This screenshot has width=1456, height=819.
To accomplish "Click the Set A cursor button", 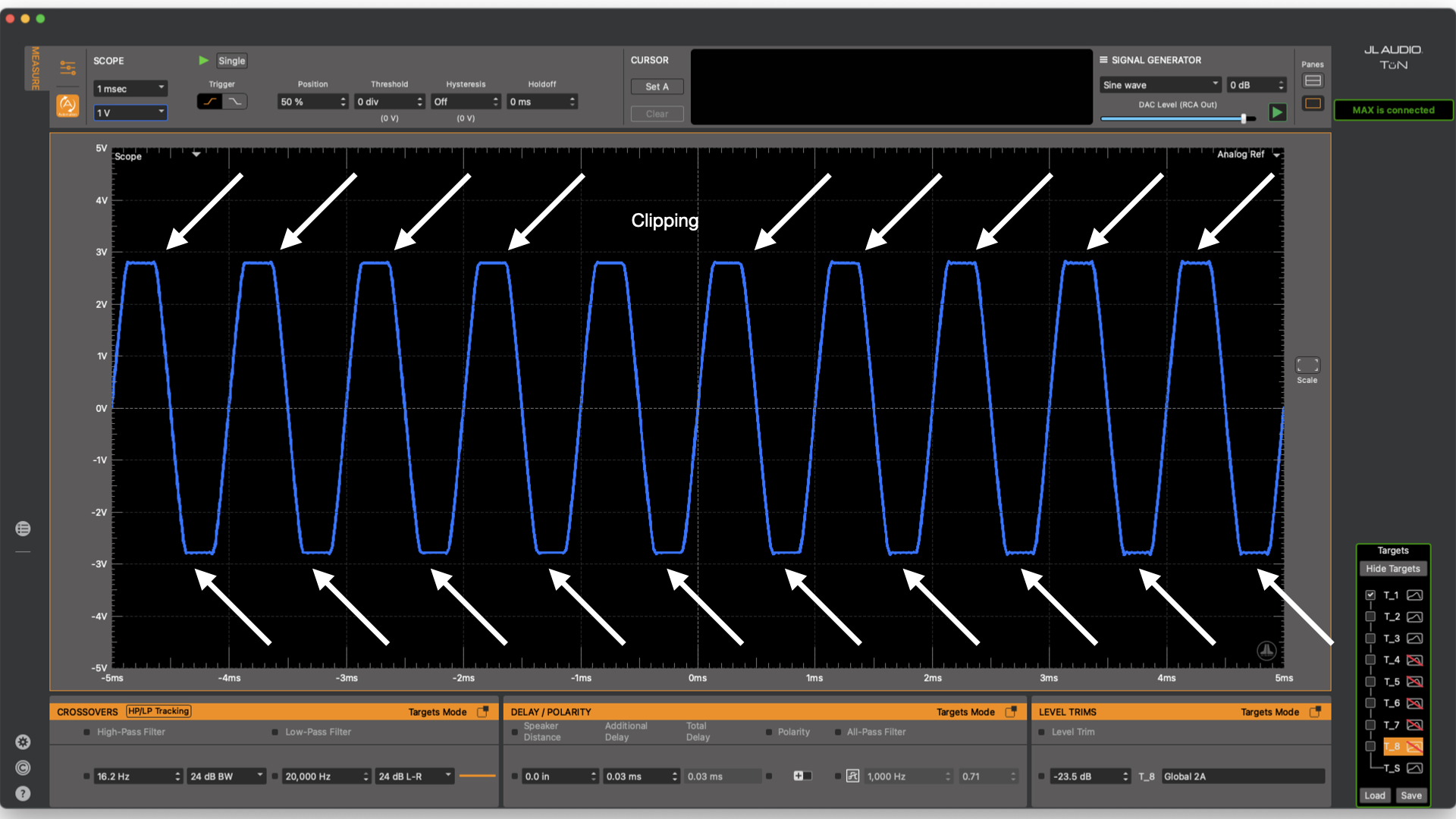I will (657, 86).
